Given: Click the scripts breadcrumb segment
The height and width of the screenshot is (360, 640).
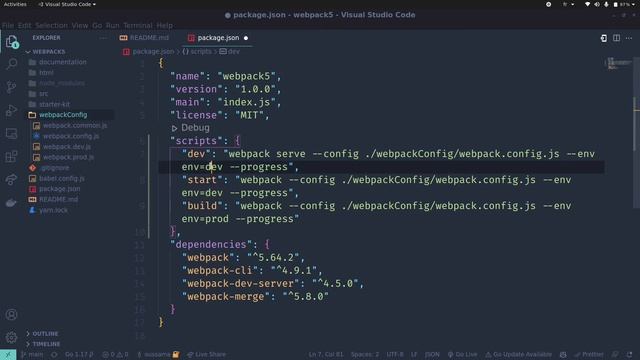Looking at the screenshot, I should tap(197, 52).
